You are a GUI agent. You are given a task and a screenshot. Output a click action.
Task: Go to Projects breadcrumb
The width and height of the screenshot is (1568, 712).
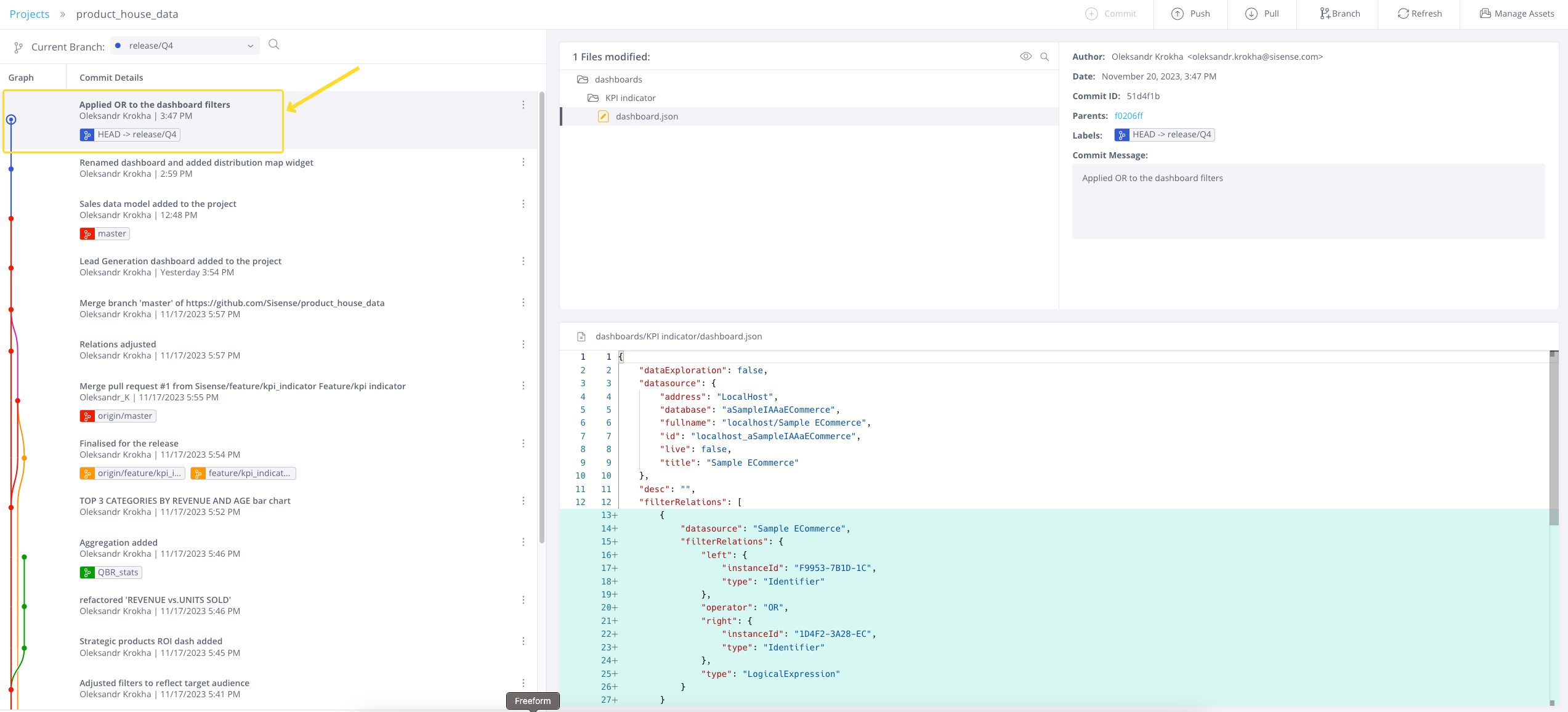point(30,14)
